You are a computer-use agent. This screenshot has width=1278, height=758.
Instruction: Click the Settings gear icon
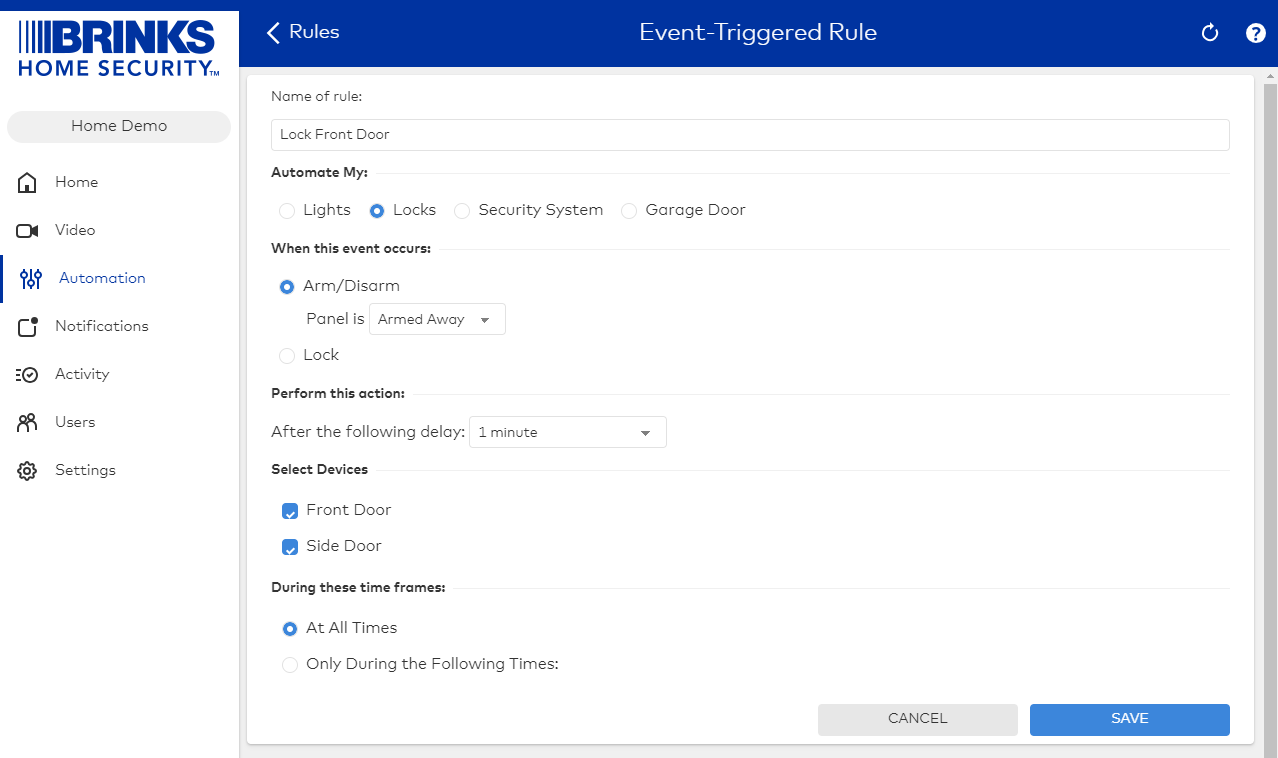pos(28,470)
